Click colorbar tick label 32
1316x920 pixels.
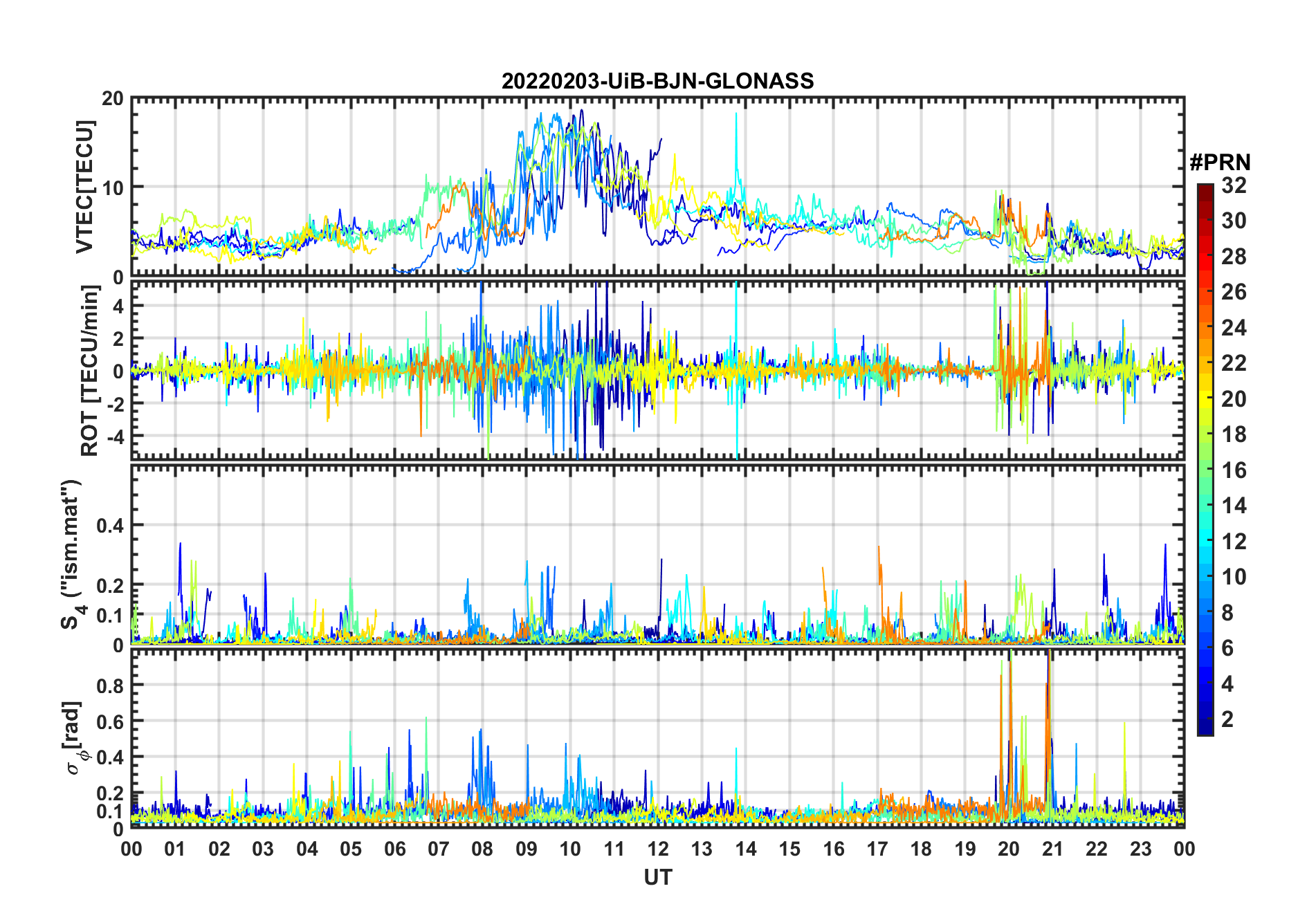tap(1234, 185)
